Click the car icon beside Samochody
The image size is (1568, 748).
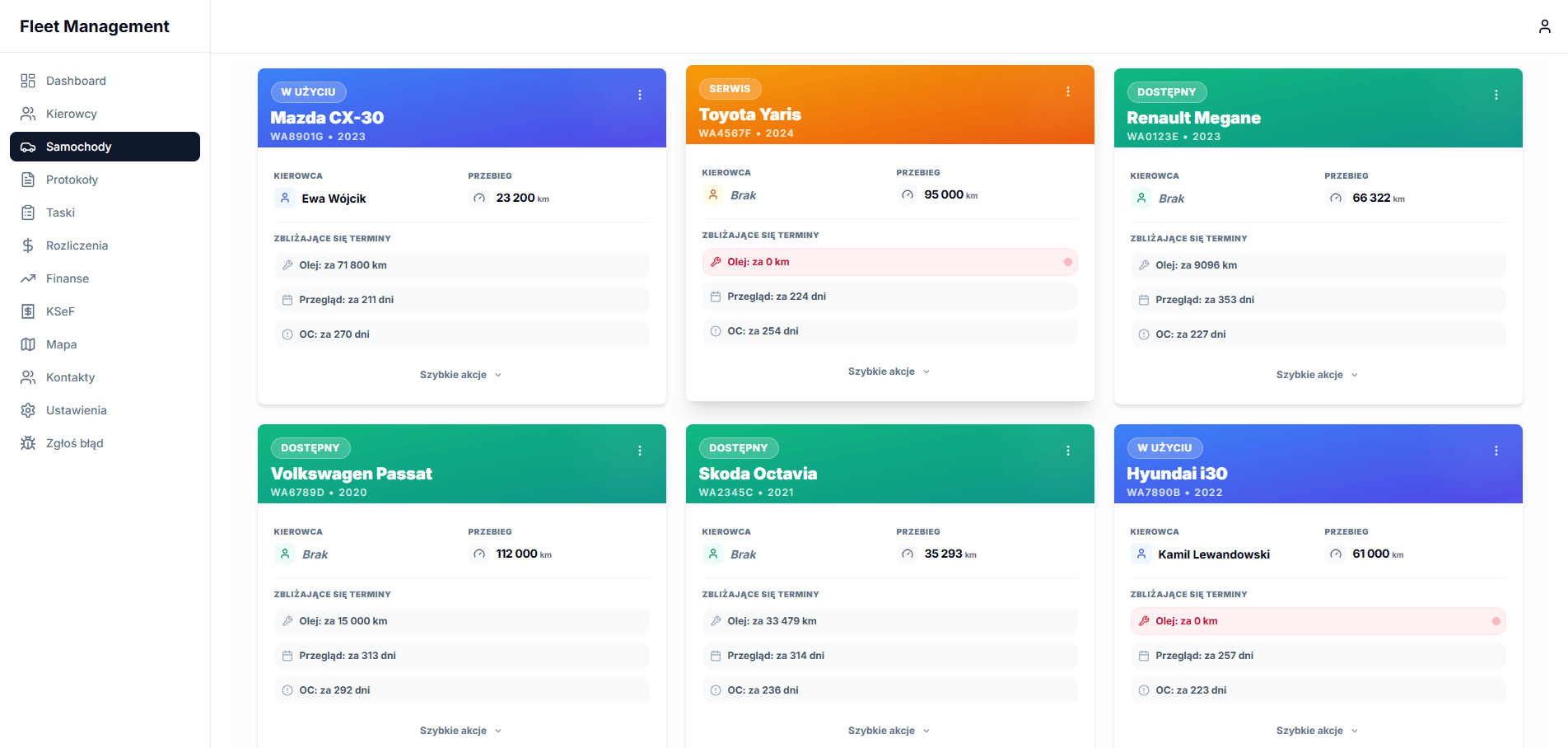tap(28, 147)
